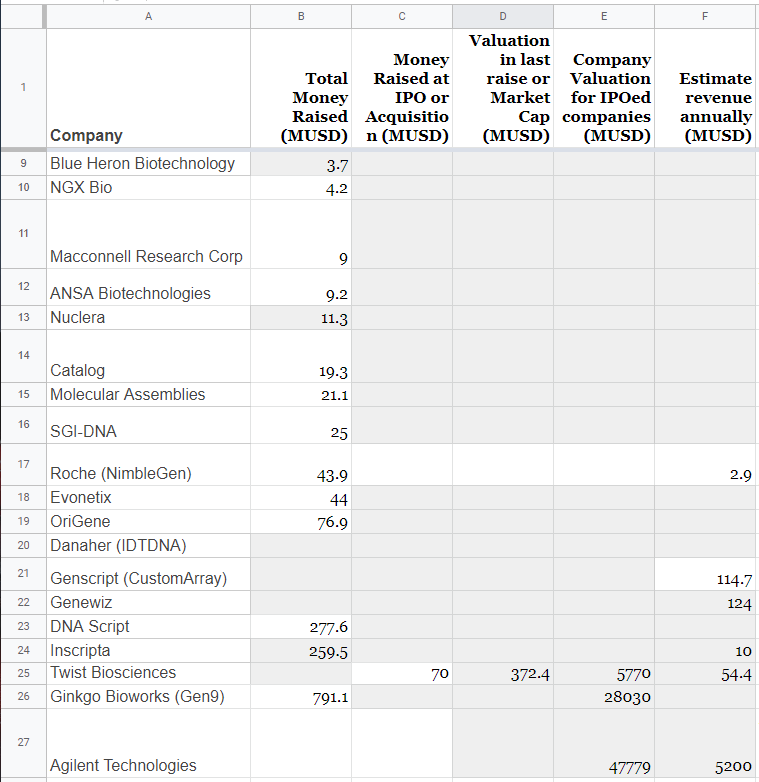Screen dimensions: 759x782
Task: Select column C header
Action: coord(402,16)
